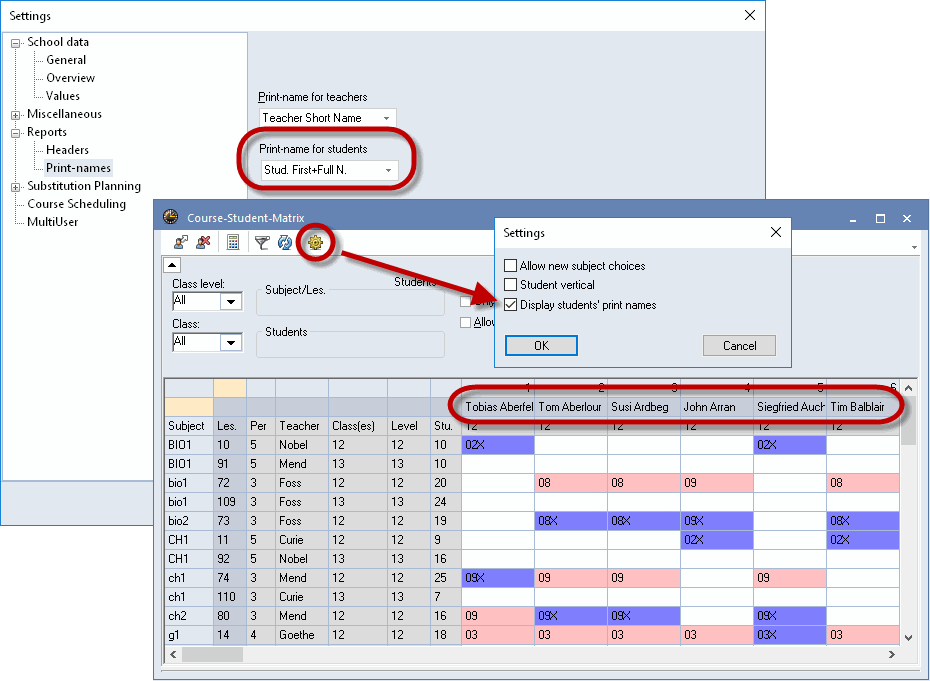
Task: Open Print-name for students dropdown
Action: [x=387, y=171]
